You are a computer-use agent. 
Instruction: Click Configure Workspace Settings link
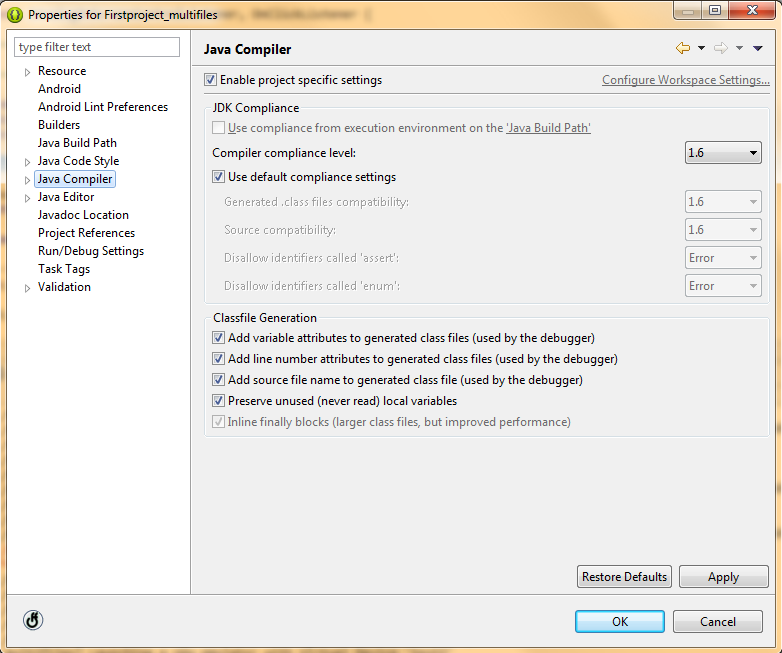pyautogui.click(x=686, y=80)
